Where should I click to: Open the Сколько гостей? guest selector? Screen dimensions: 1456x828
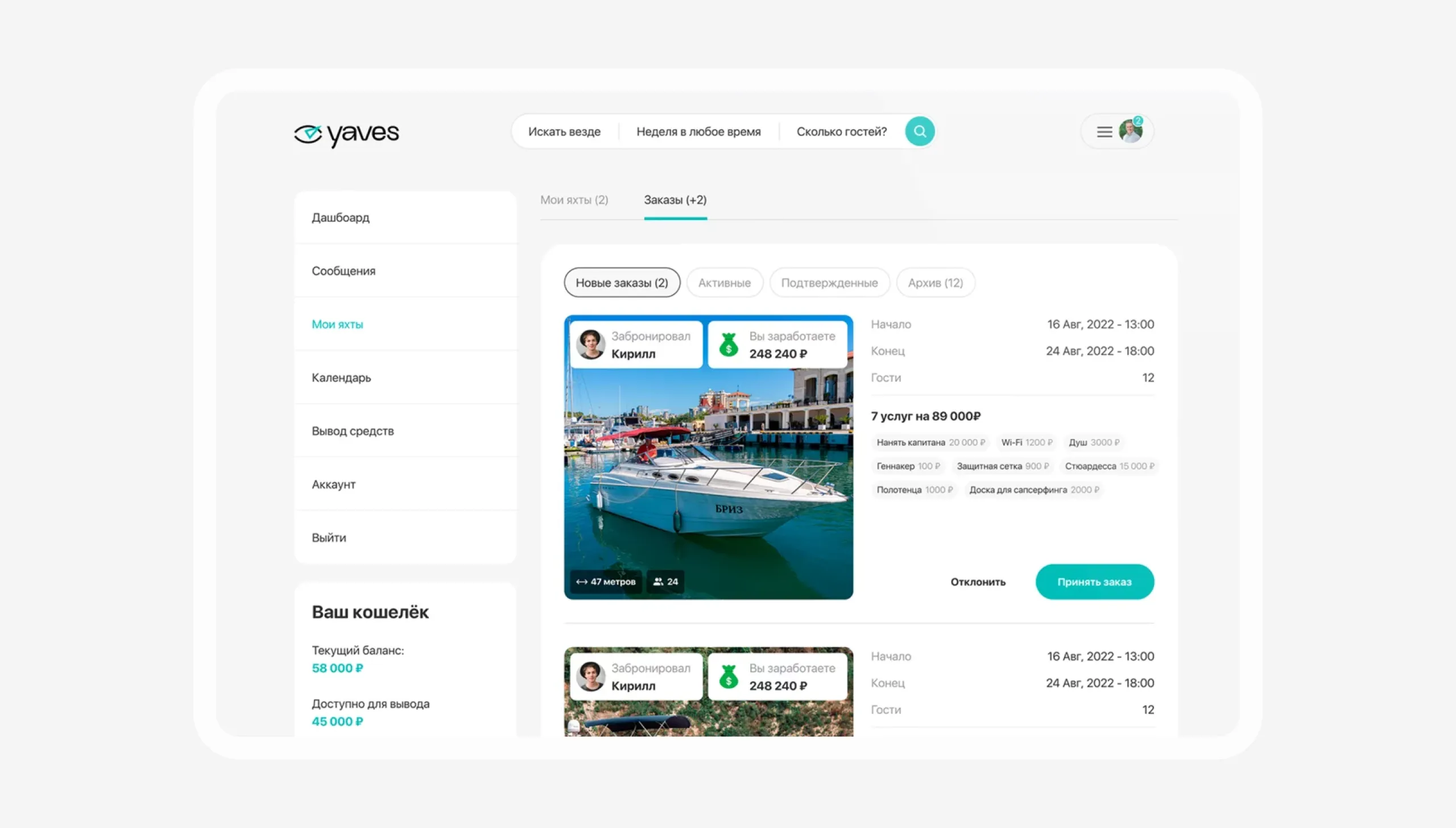click(x=841, y=131)
